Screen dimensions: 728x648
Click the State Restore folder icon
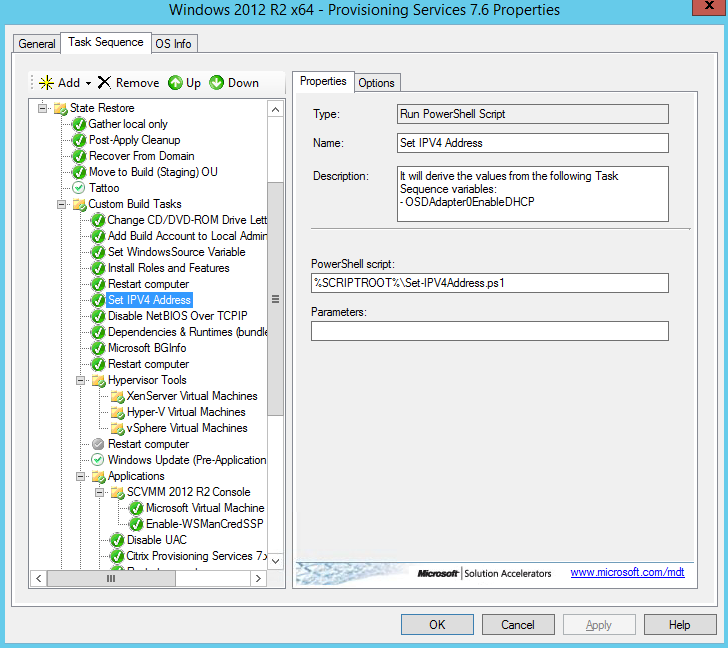61,109
